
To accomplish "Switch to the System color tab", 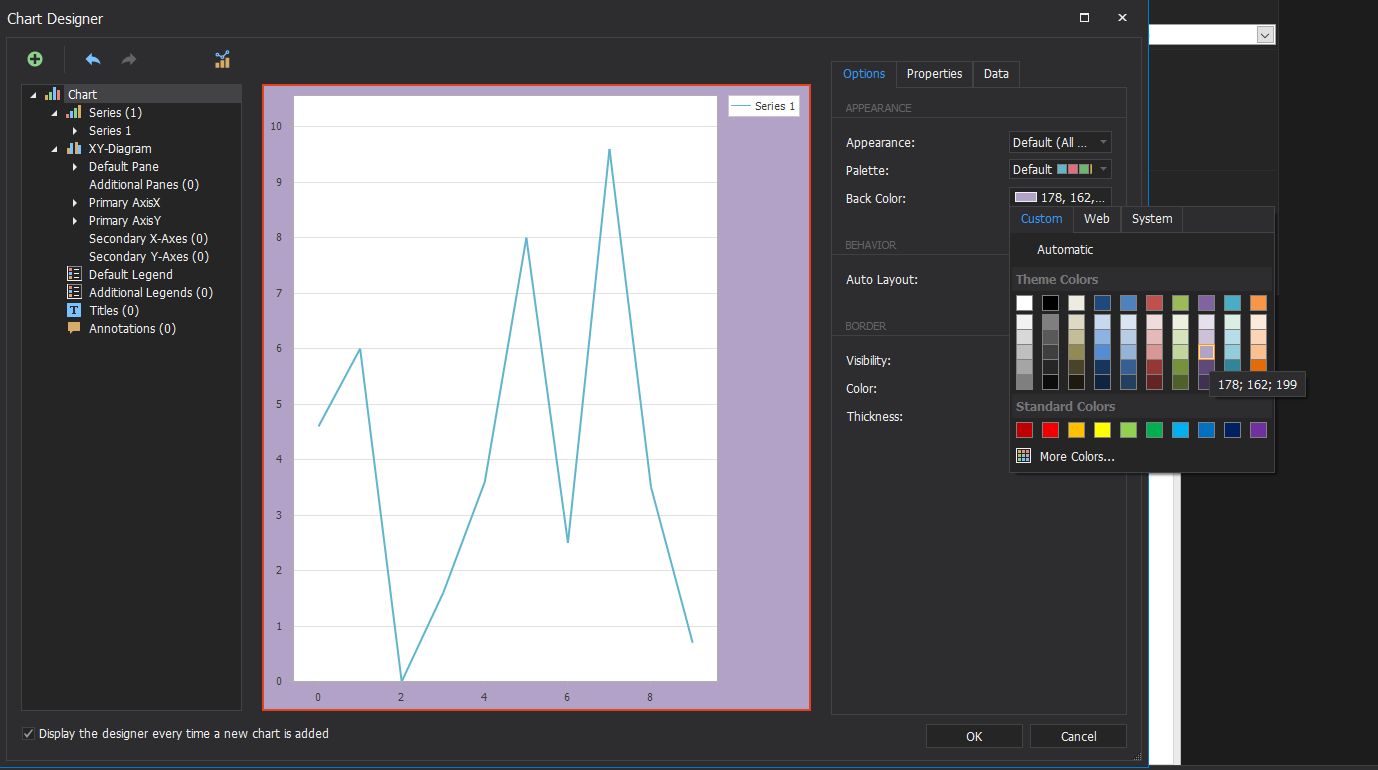I will 1152,219.
